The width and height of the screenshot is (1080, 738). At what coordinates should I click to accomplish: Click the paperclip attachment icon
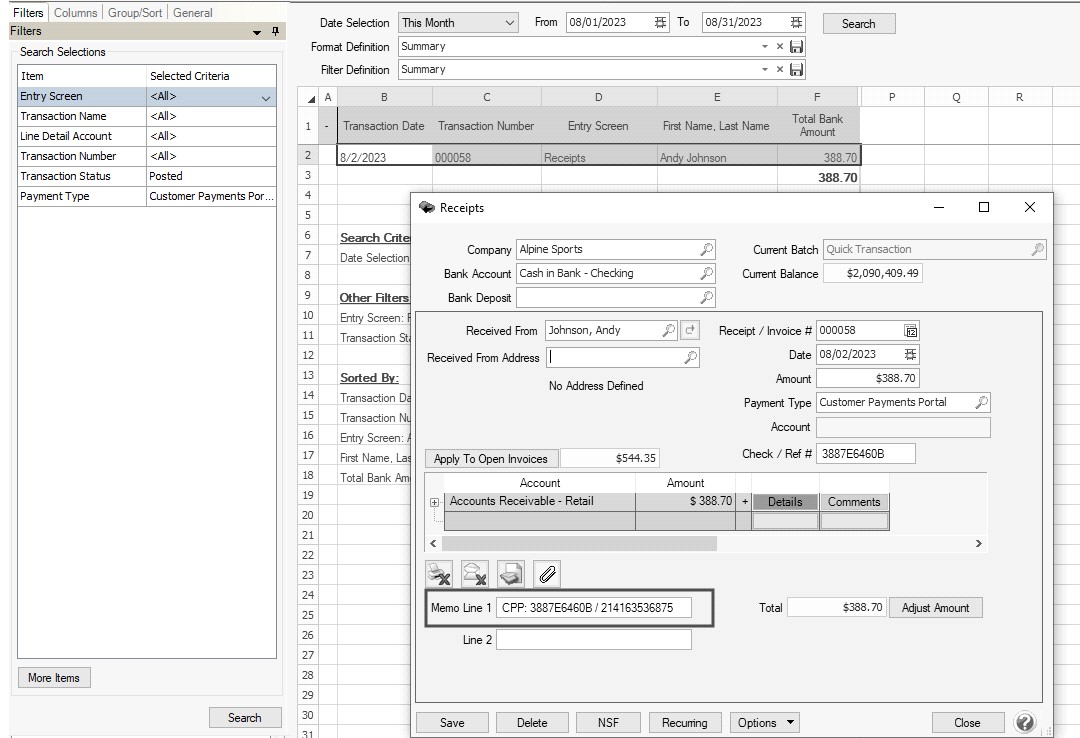(x=547, y=574)
